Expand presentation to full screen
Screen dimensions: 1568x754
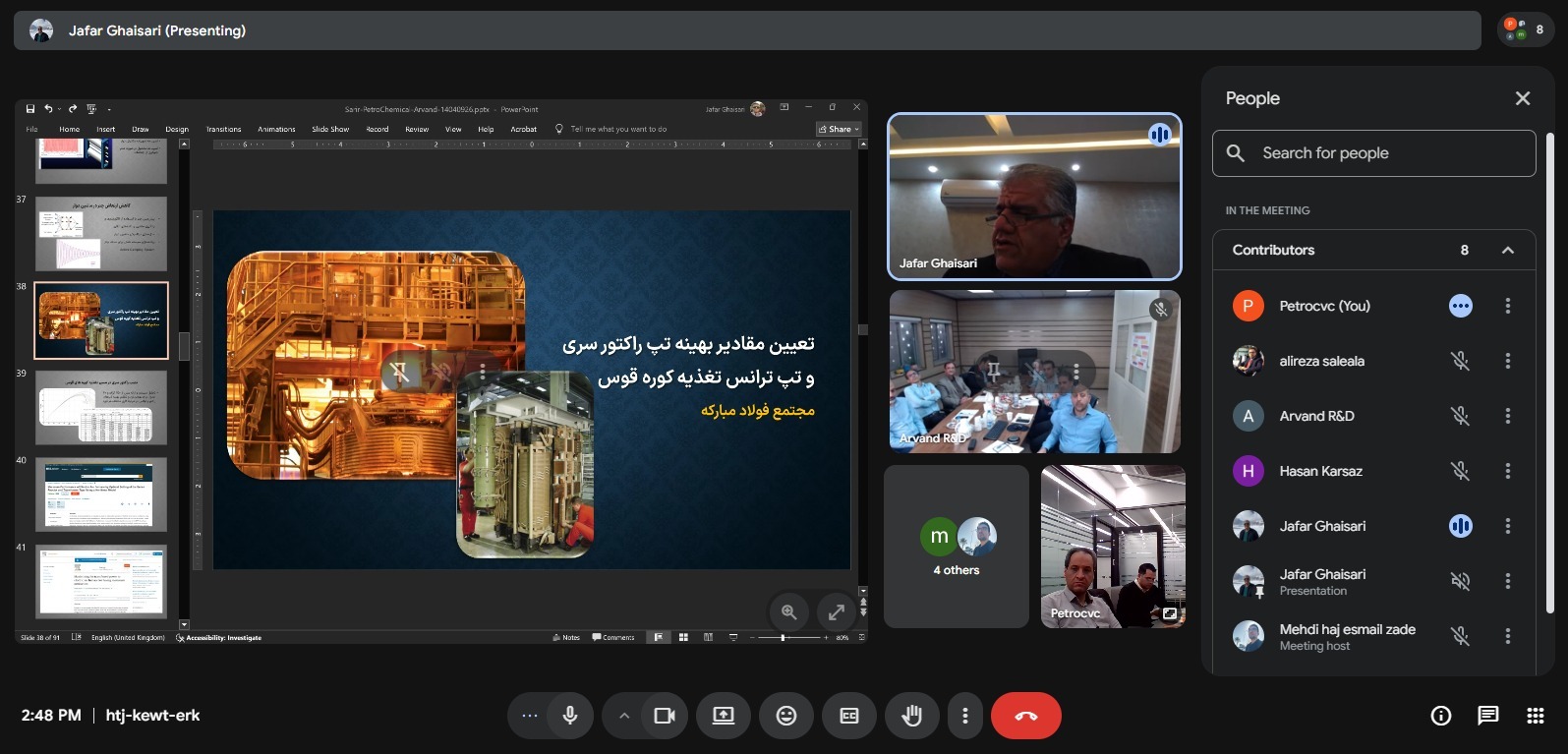(x=837, y=612)
